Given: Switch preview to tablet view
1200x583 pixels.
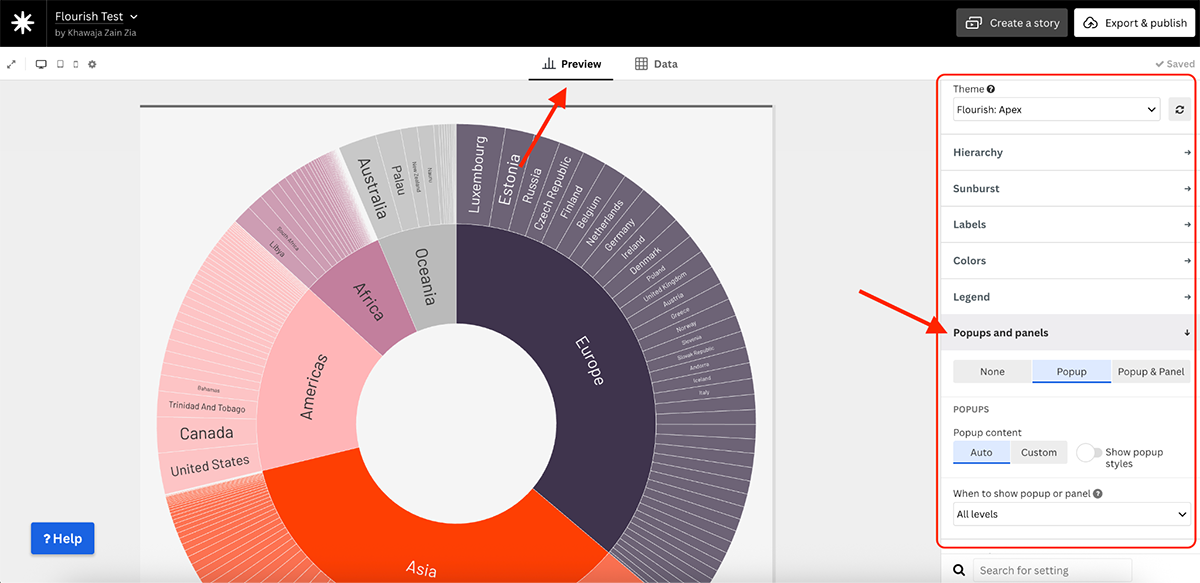Looking at the screenshot, I should (60, 64).
